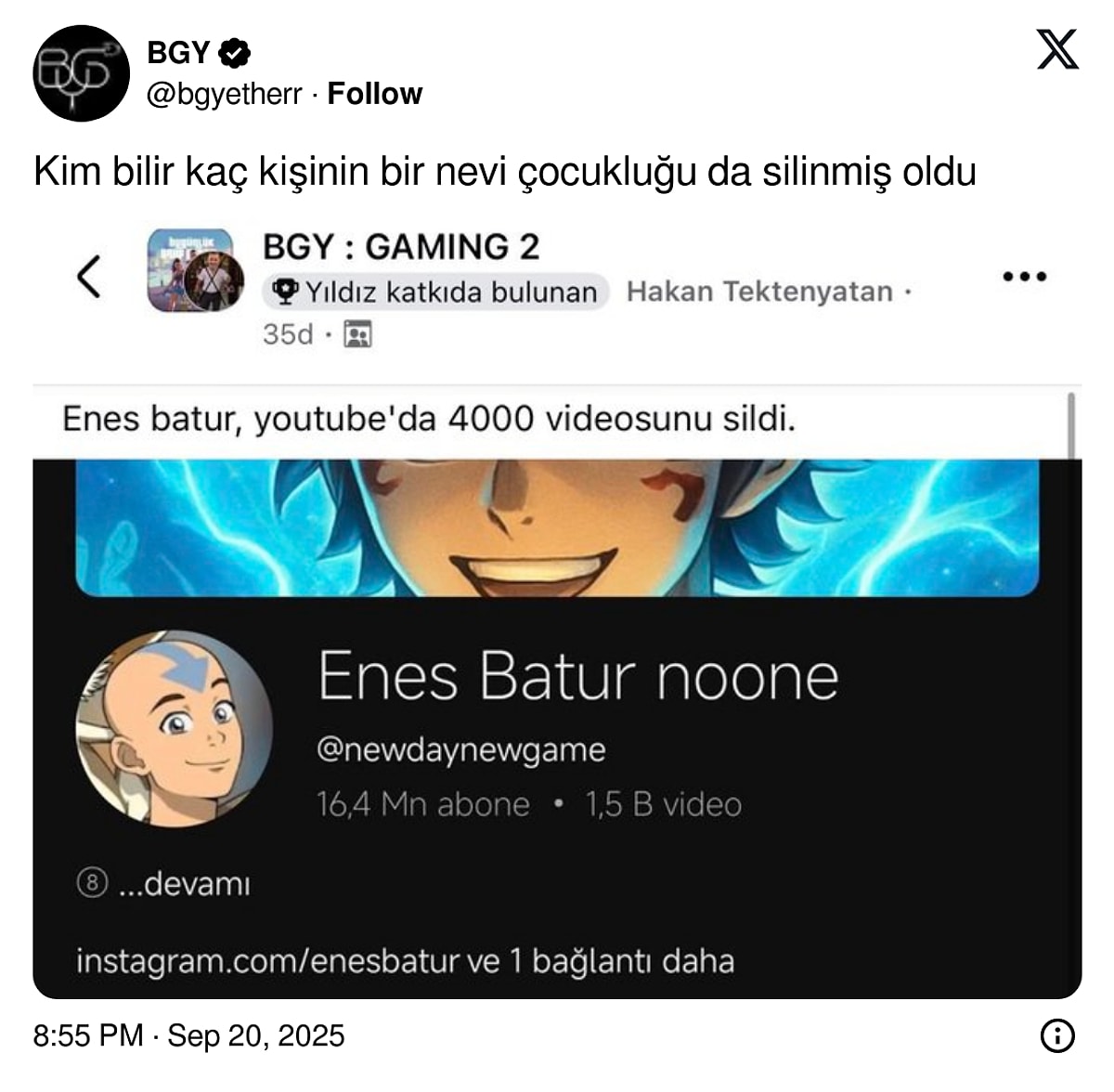Screen dimensions: 1114x1092
Task: Click the scrollbar beside the post text
Action: pyautogui.click(x=1073, y=424)
